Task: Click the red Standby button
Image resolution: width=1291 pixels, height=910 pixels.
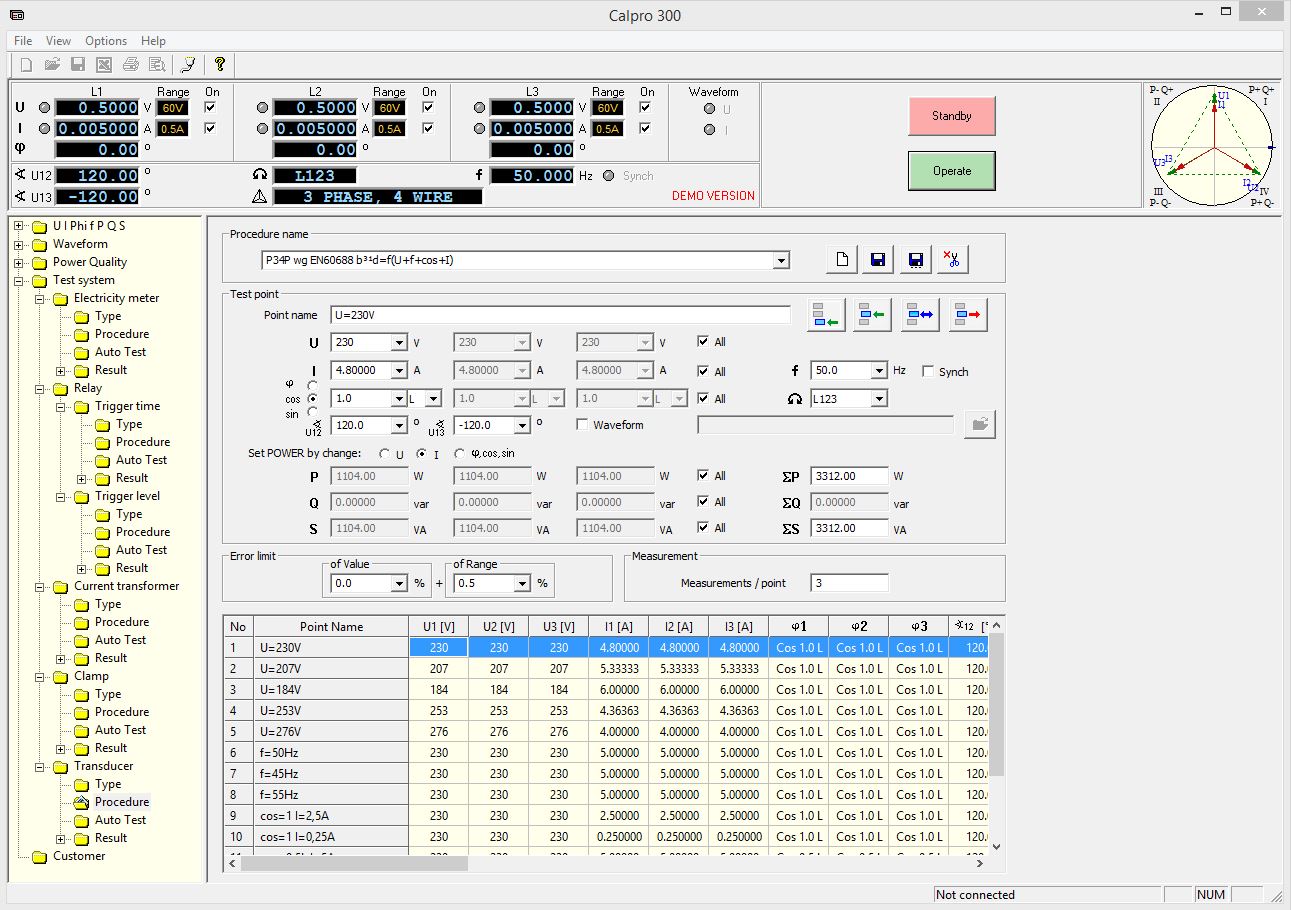Action: pyautogui.click(x=952, y=116)
